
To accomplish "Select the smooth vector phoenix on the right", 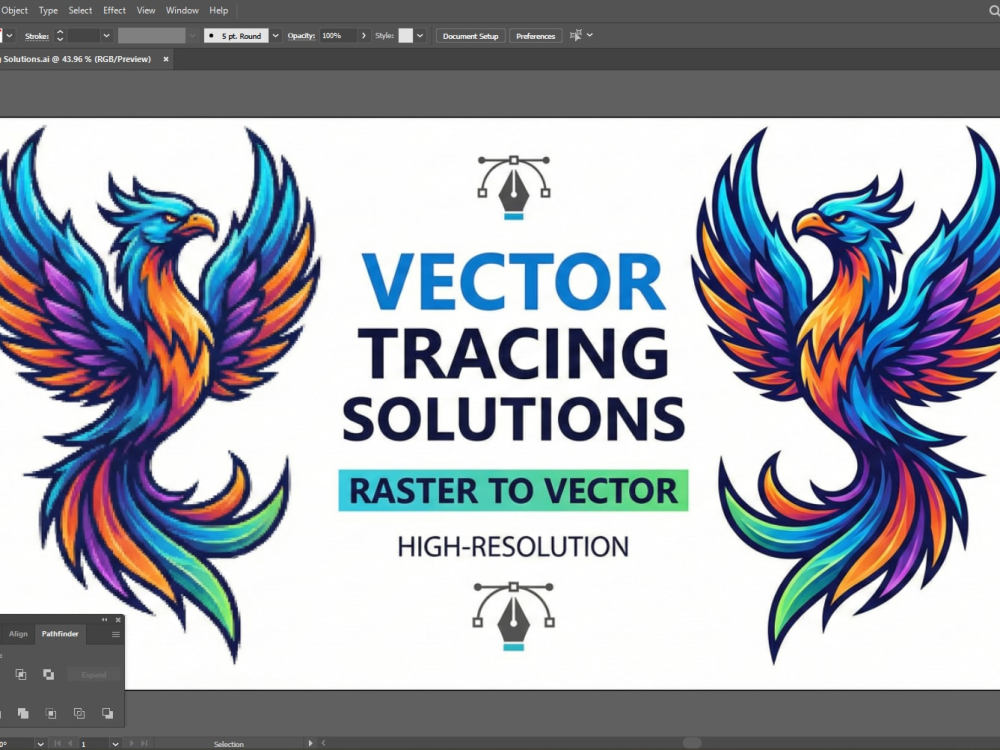I will coord(848,395).
